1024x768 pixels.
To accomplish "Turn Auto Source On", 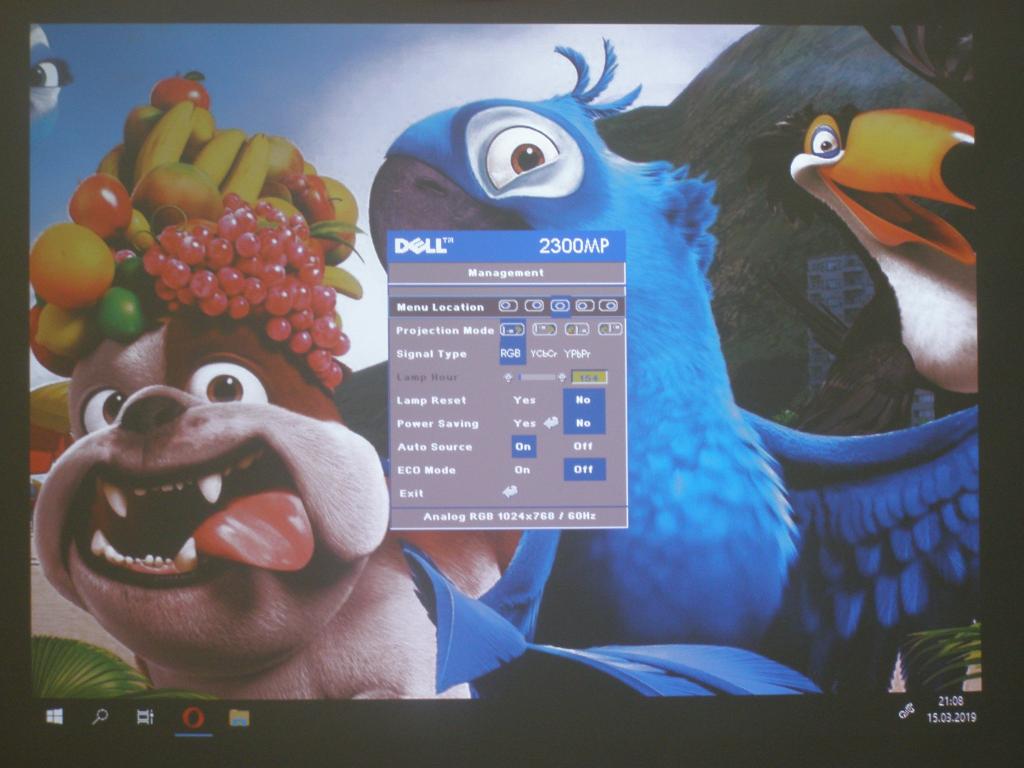I will click(523, 447).
